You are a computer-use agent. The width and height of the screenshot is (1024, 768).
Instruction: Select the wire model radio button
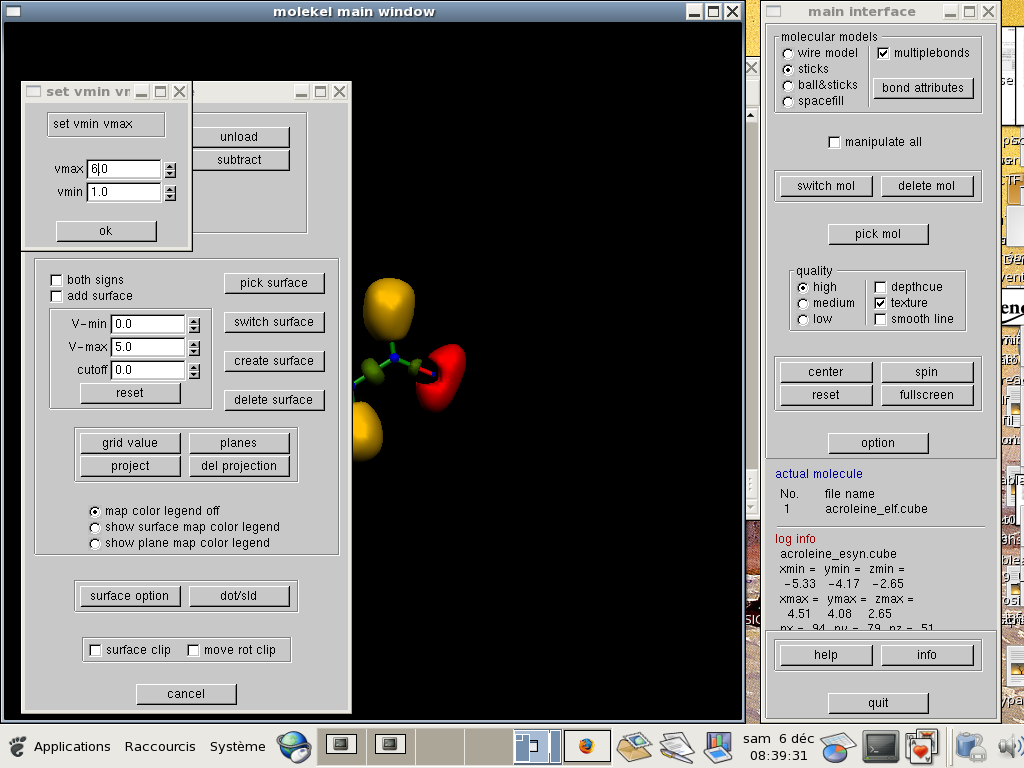coord(788,54)
